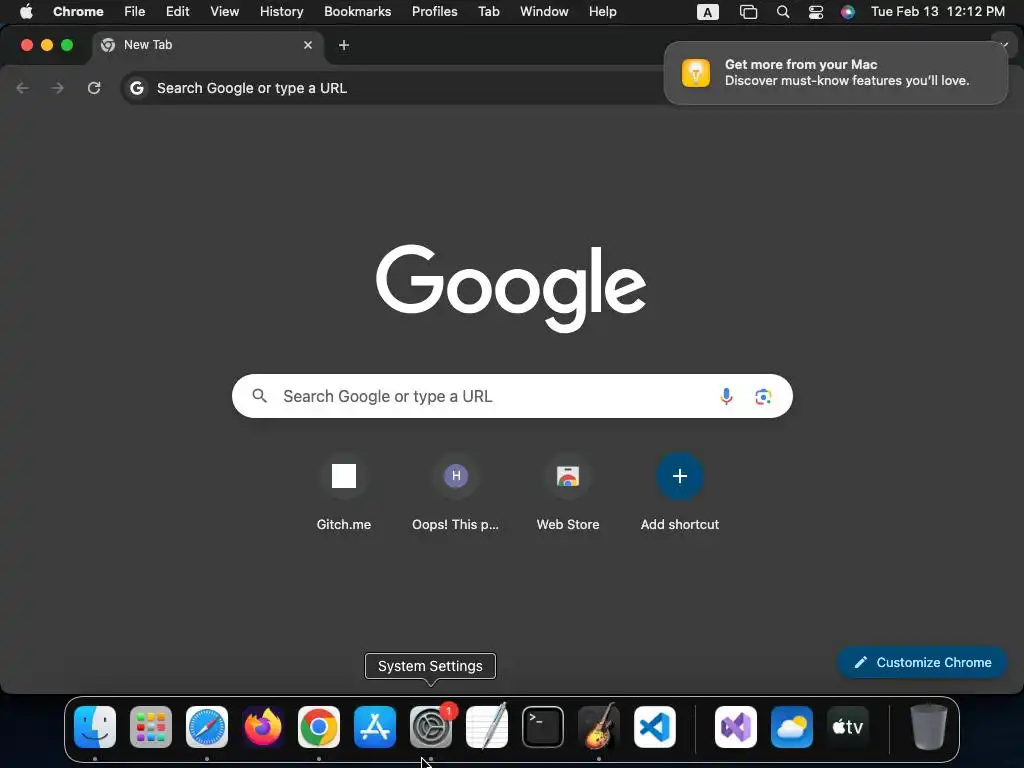Open Control Center in the menu bar
The width and height of the screenshot is (1024, 768).
pos(816,12)
